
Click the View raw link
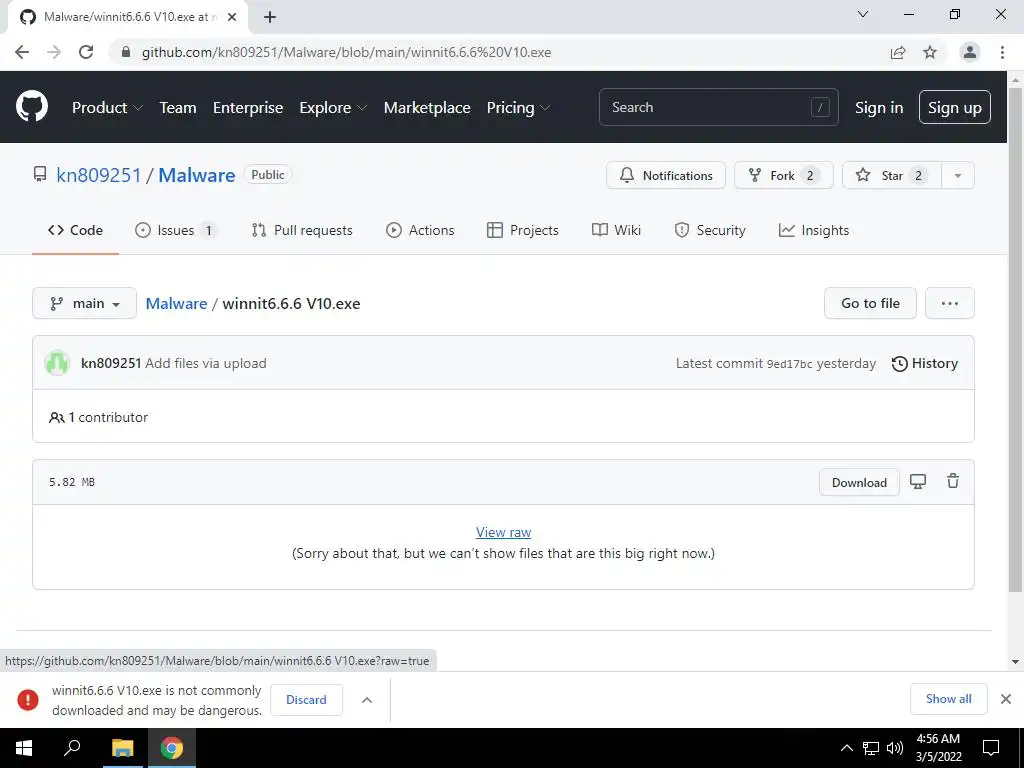[x=504, y=532]
